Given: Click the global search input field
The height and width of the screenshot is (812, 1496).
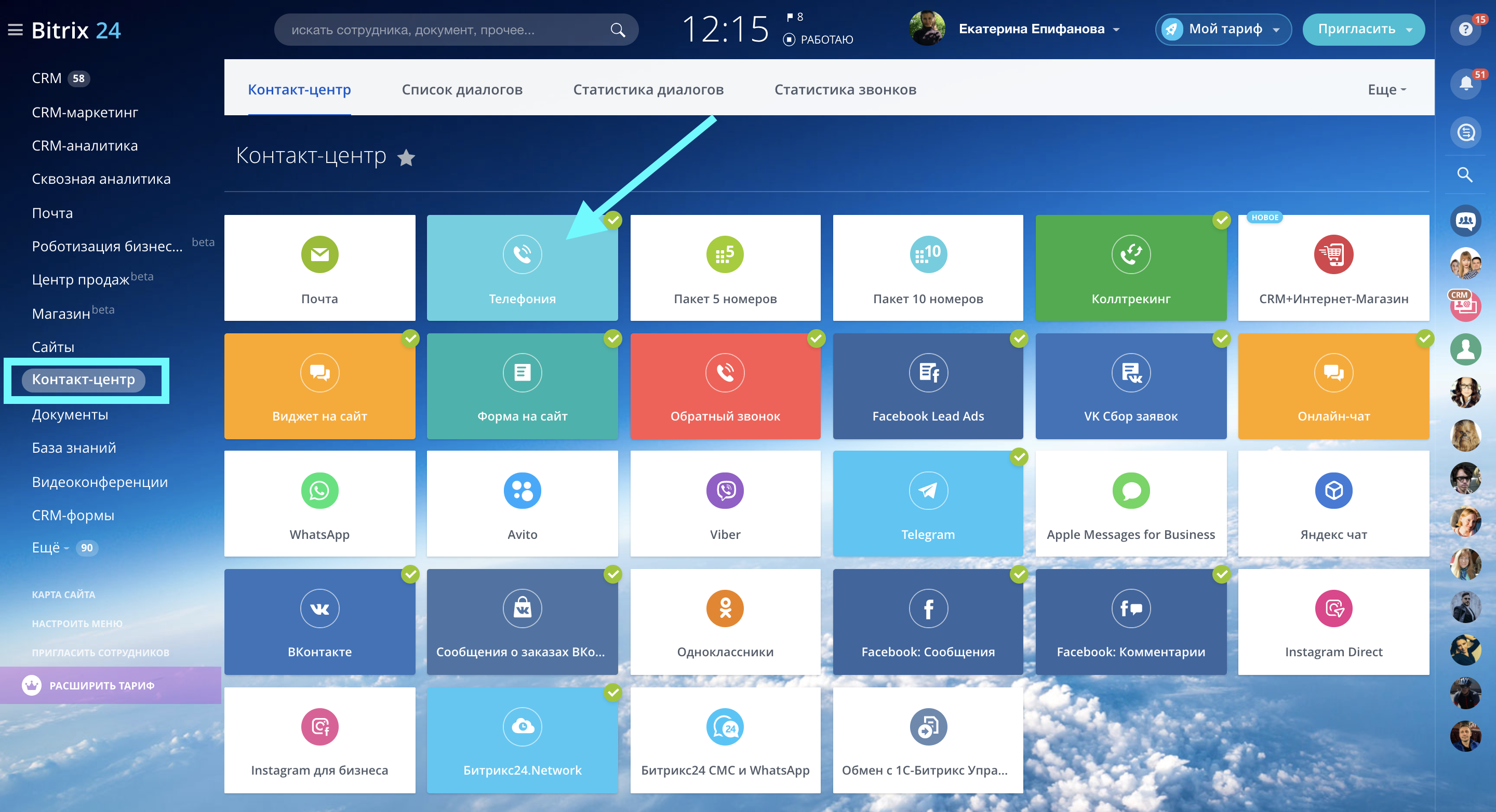Looking at the screenshot, I should [457, 30].
